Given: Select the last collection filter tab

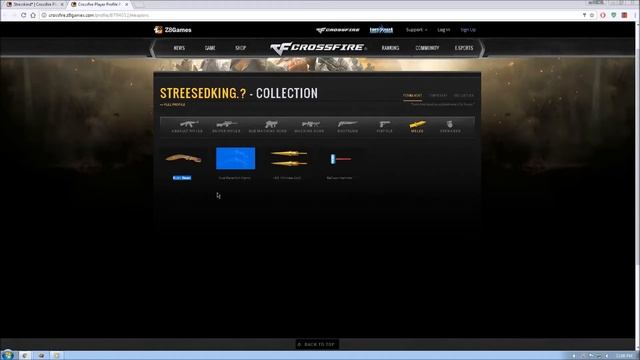Looking at the screenshot, I should 464,96.
